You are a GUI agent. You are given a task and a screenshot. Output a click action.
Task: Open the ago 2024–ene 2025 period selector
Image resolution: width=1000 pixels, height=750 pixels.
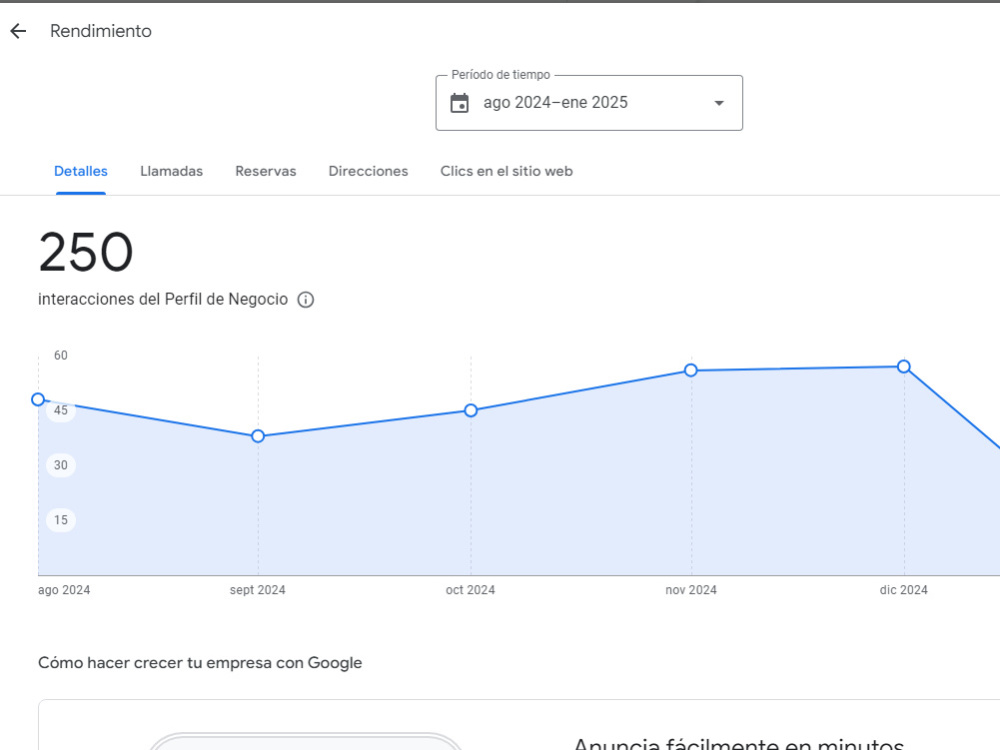click(x=589, y=103)
